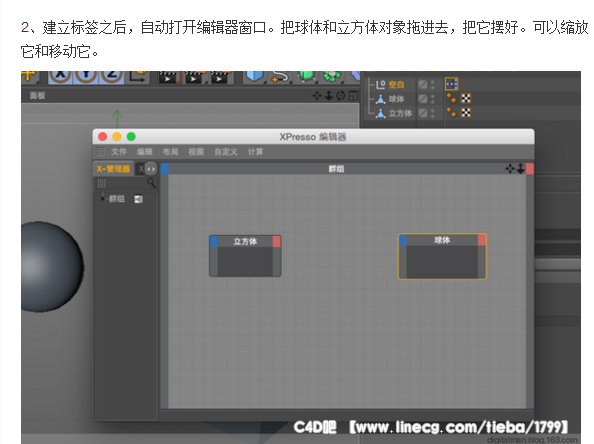594x444 pixels.
Task: Open 文件 menu in XPresso editor
Action: [119, 152]
